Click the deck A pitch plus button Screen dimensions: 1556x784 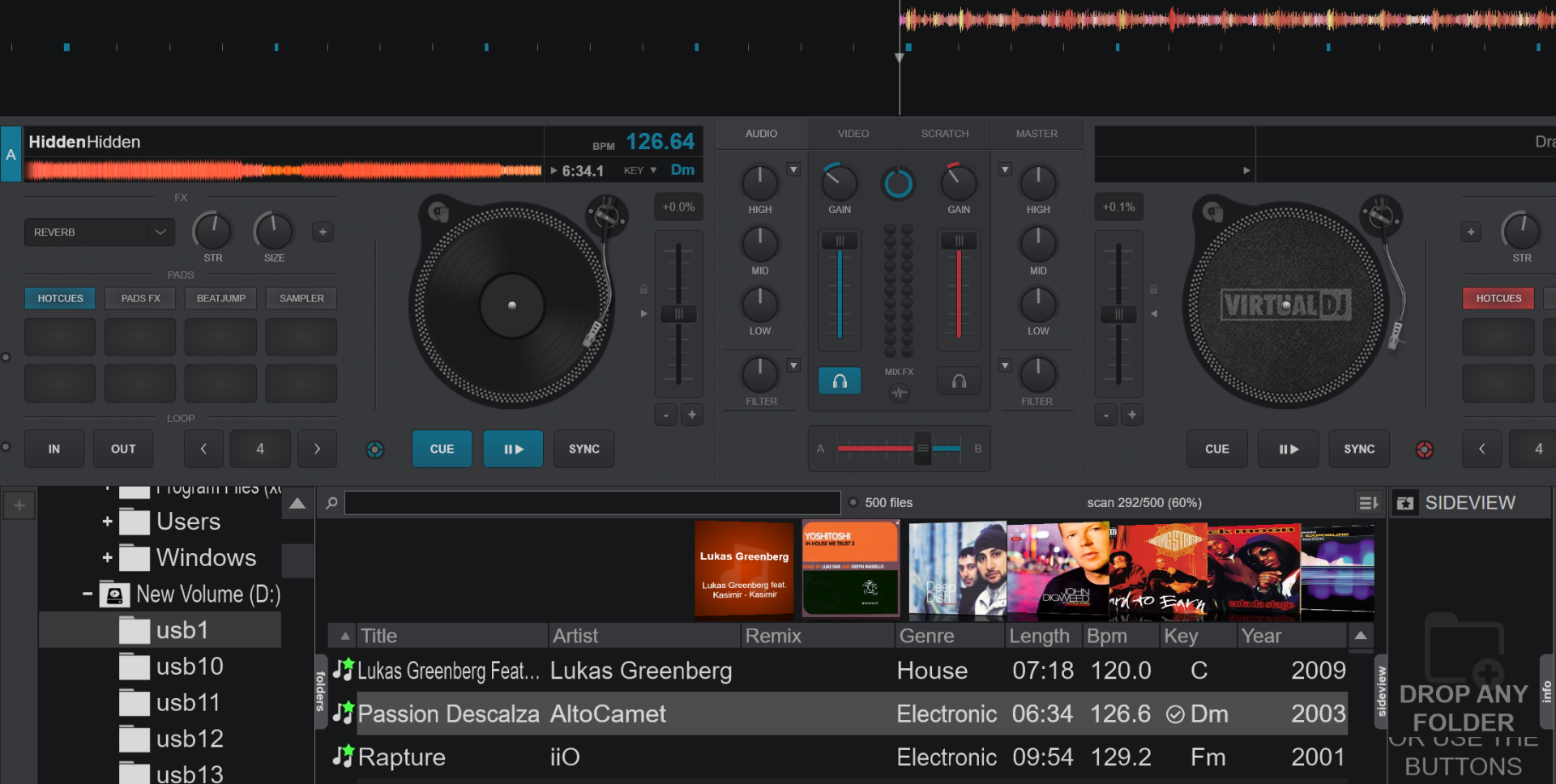pyautogui.click(x=692, y=415)
